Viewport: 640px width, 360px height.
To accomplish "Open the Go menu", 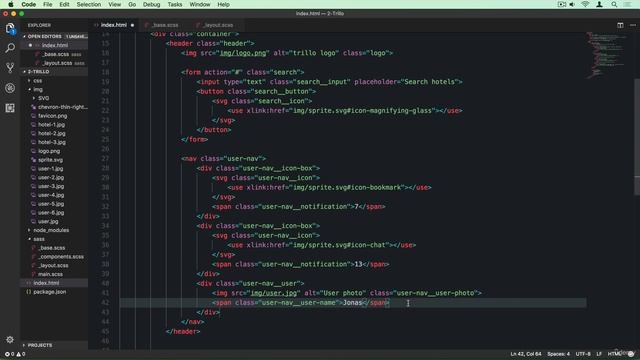I will [x=132, y=4].
